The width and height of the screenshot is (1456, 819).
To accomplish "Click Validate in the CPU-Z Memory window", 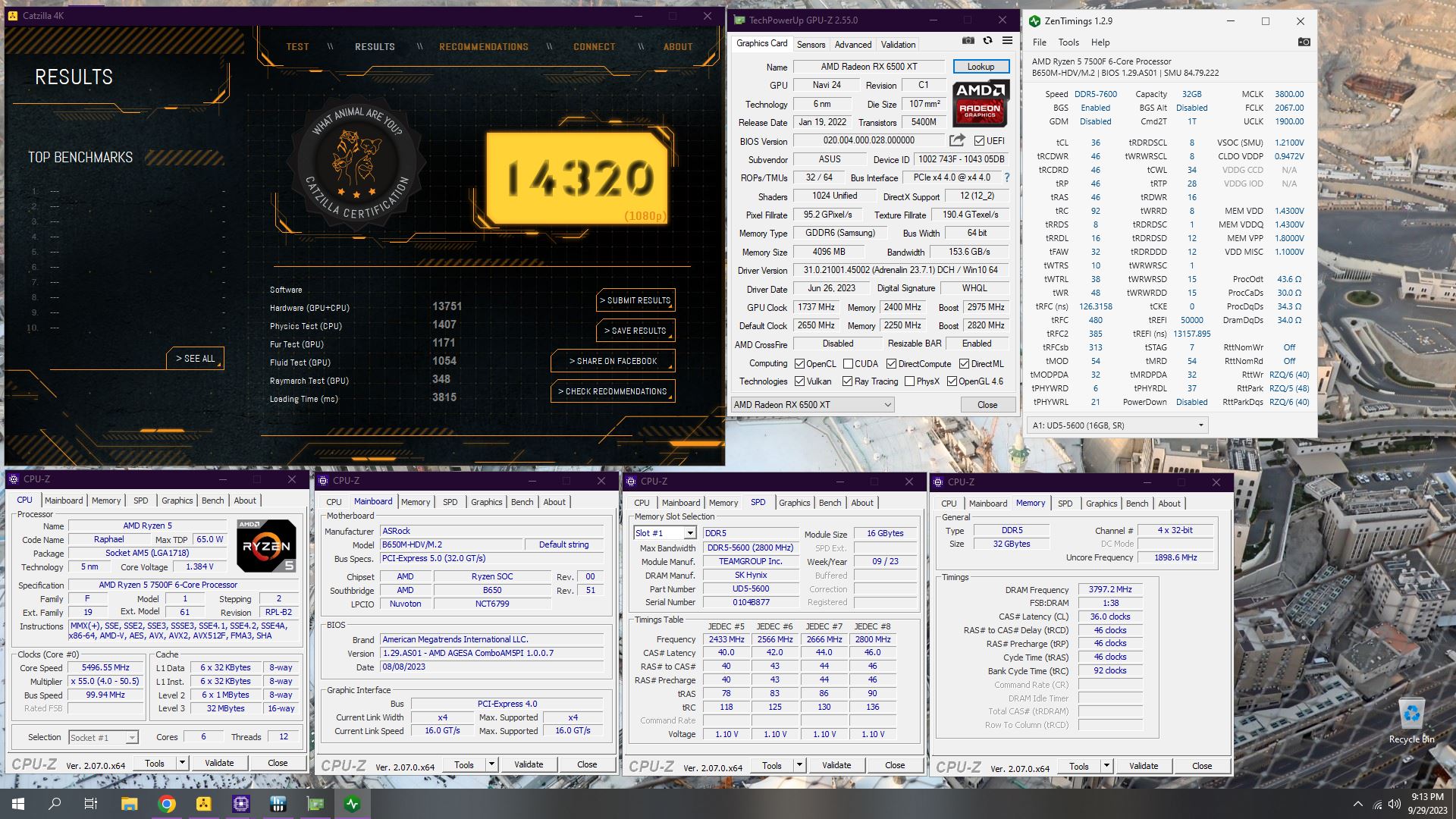I will click(x=1144, y=766).
